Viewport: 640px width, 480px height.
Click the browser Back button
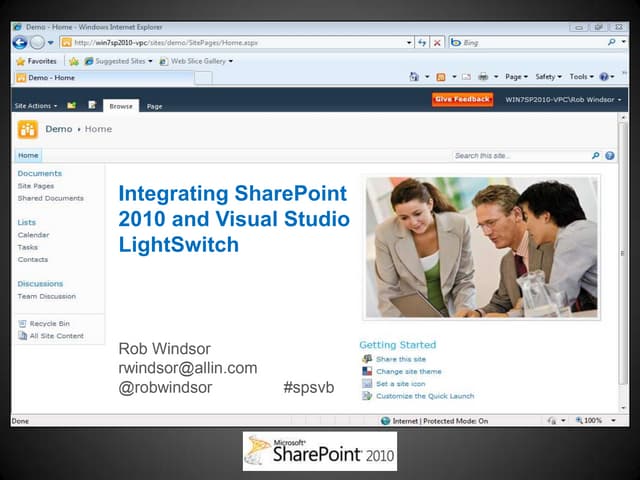tap(20, 42)
